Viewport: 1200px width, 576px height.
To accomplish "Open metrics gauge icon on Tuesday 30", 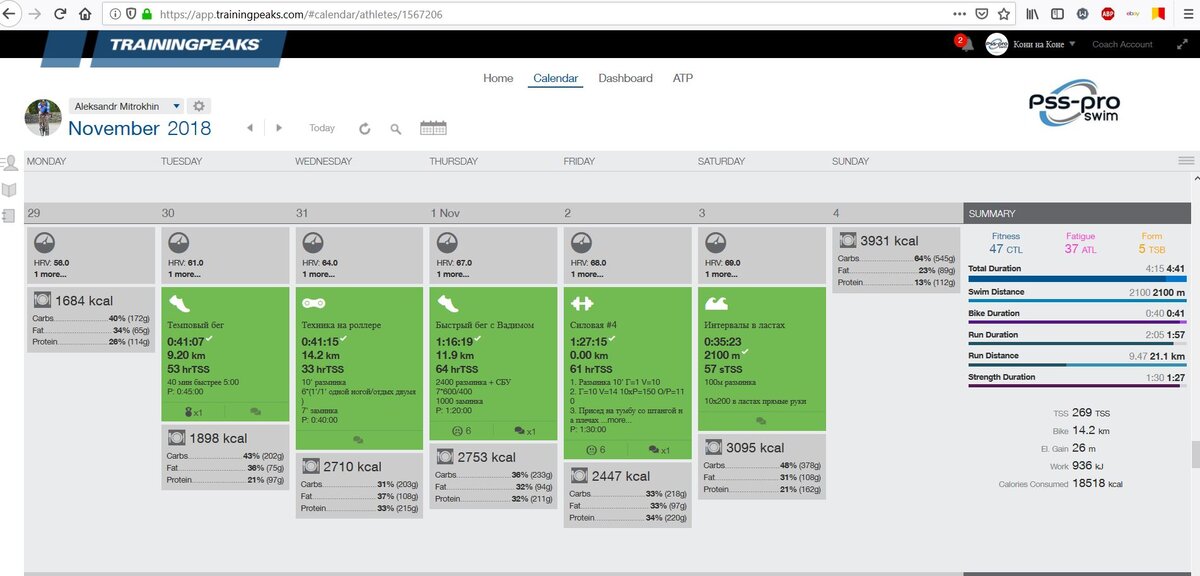I will point(178,244).
